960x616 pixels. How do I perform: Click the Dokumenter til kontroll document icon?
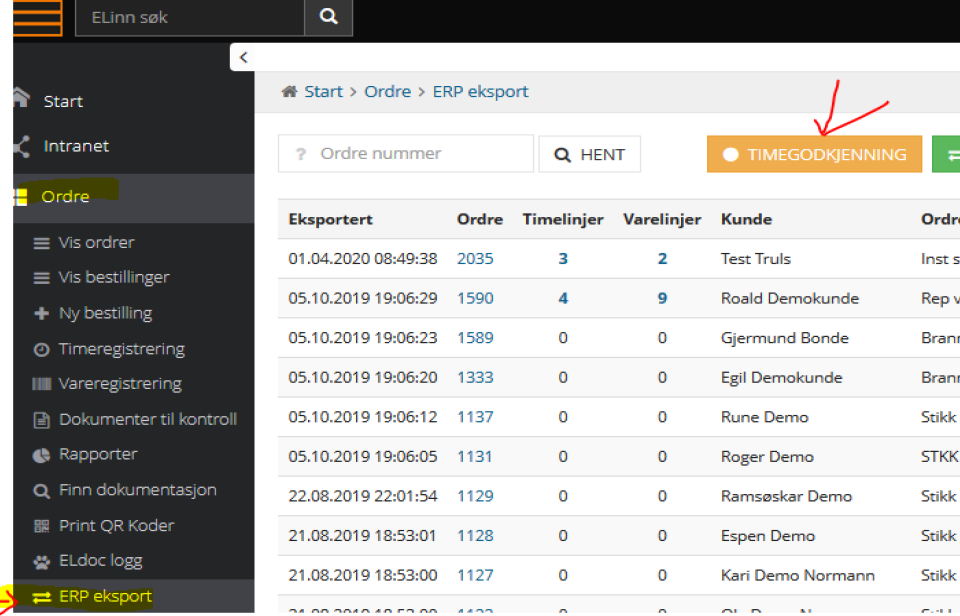click(41, 420)
